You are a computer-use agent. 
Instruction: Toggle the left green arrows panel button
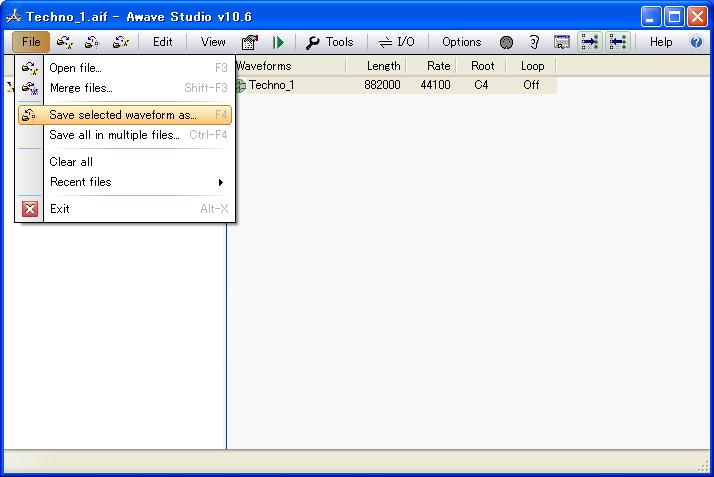[590, 42]
